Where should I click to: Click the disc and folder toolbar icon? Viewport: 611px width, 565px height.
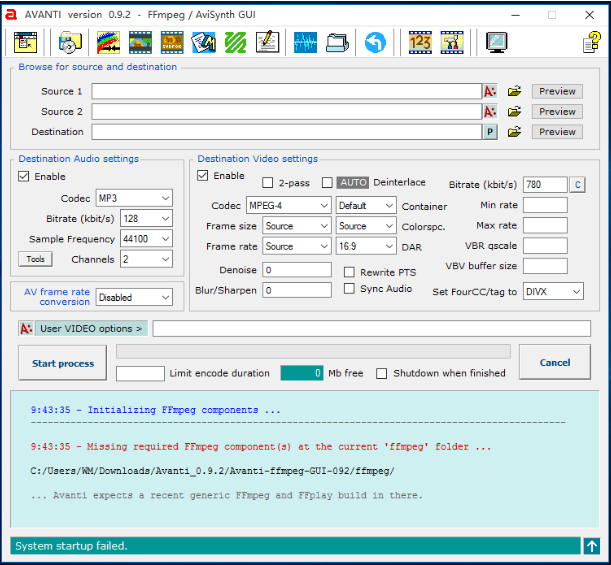(69, 42)
